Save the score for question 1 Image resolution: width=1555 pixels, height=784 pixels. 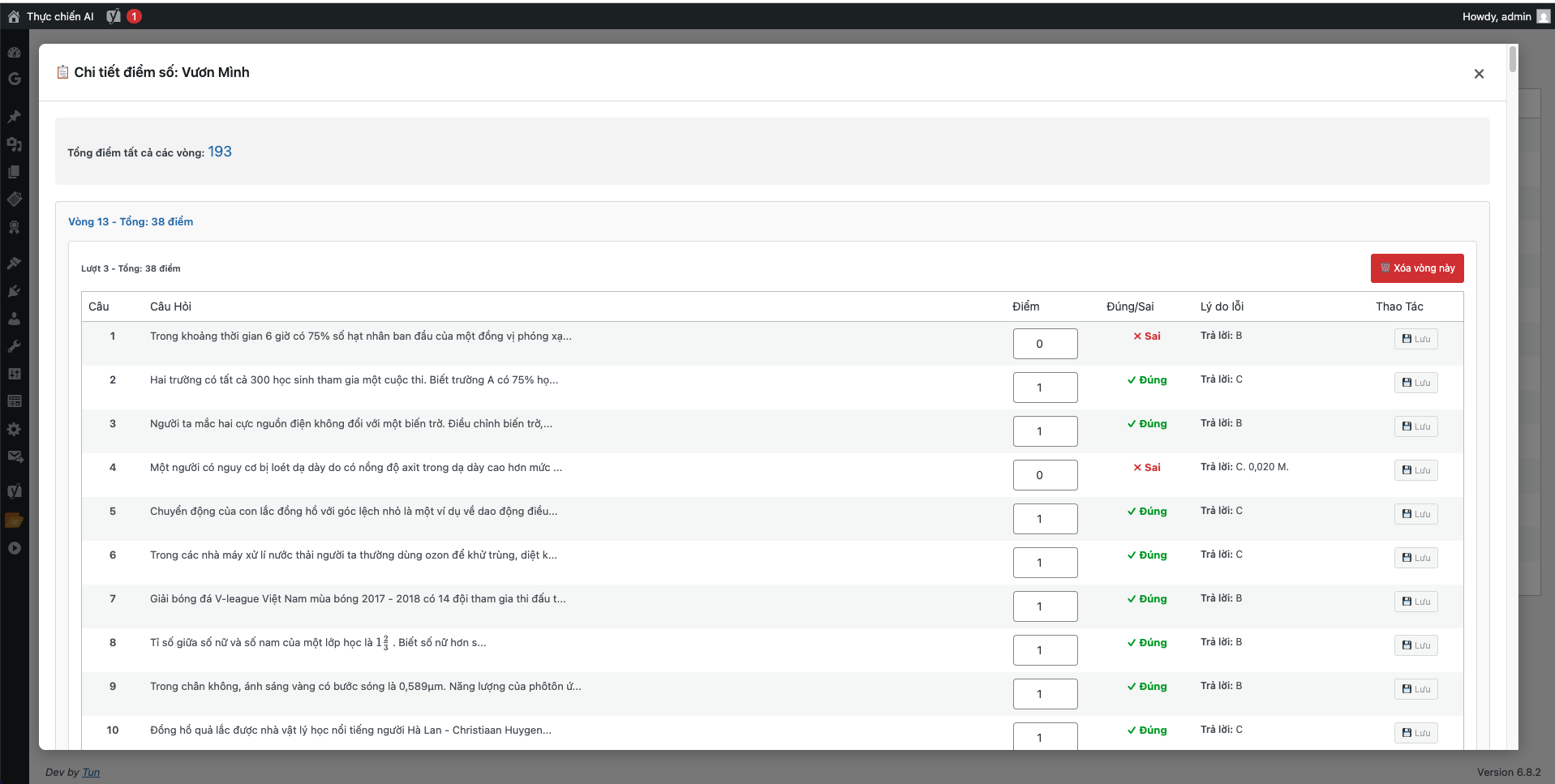(1415, 339)
